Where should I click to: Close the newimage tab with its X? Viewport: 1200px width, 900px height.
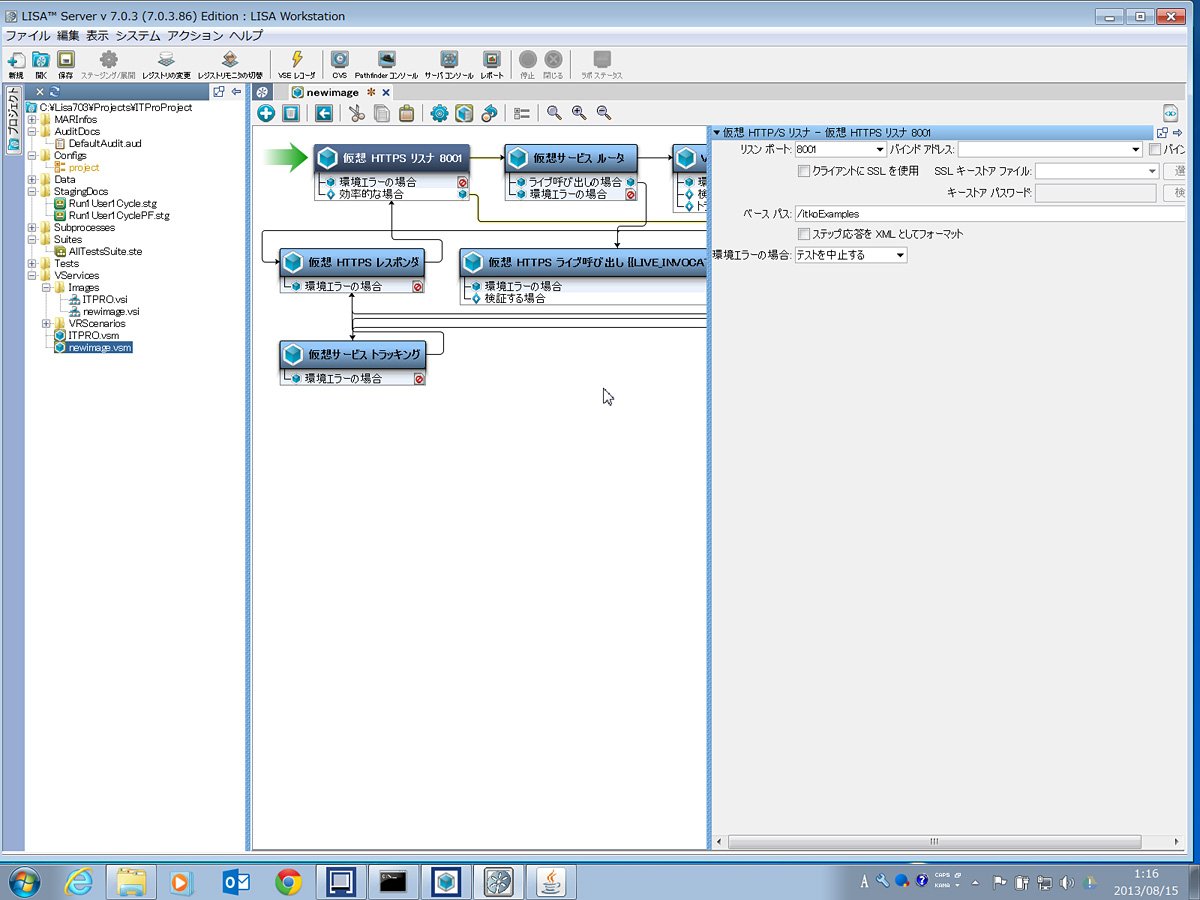386,92
